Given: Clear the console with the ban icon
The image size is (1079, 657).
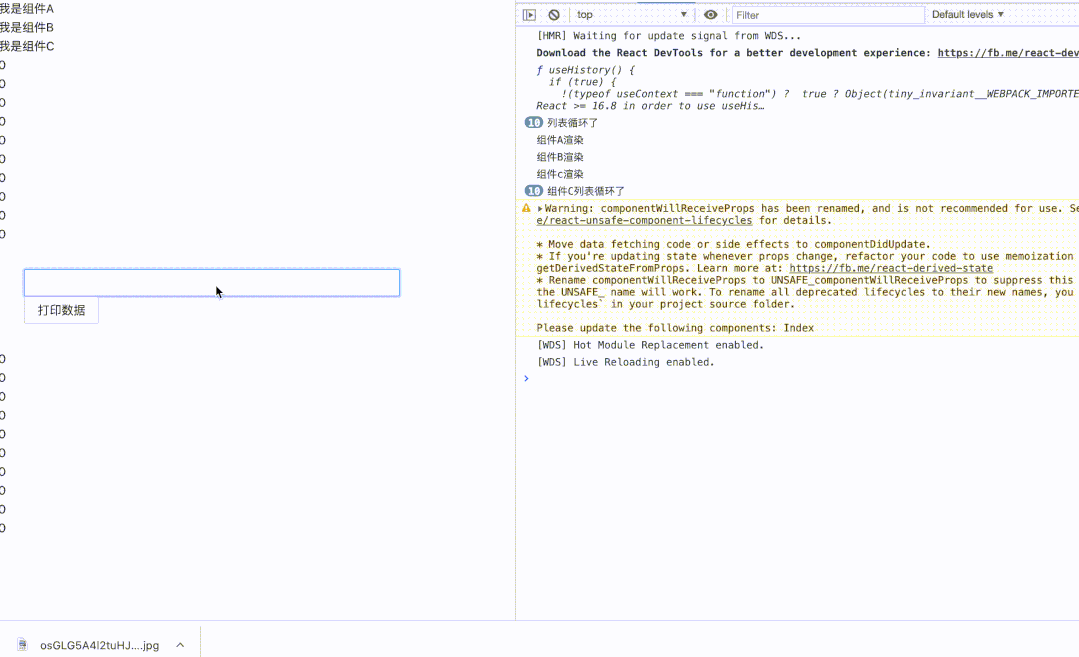Looking at the screenshot, I should click(x=554, y=14).
